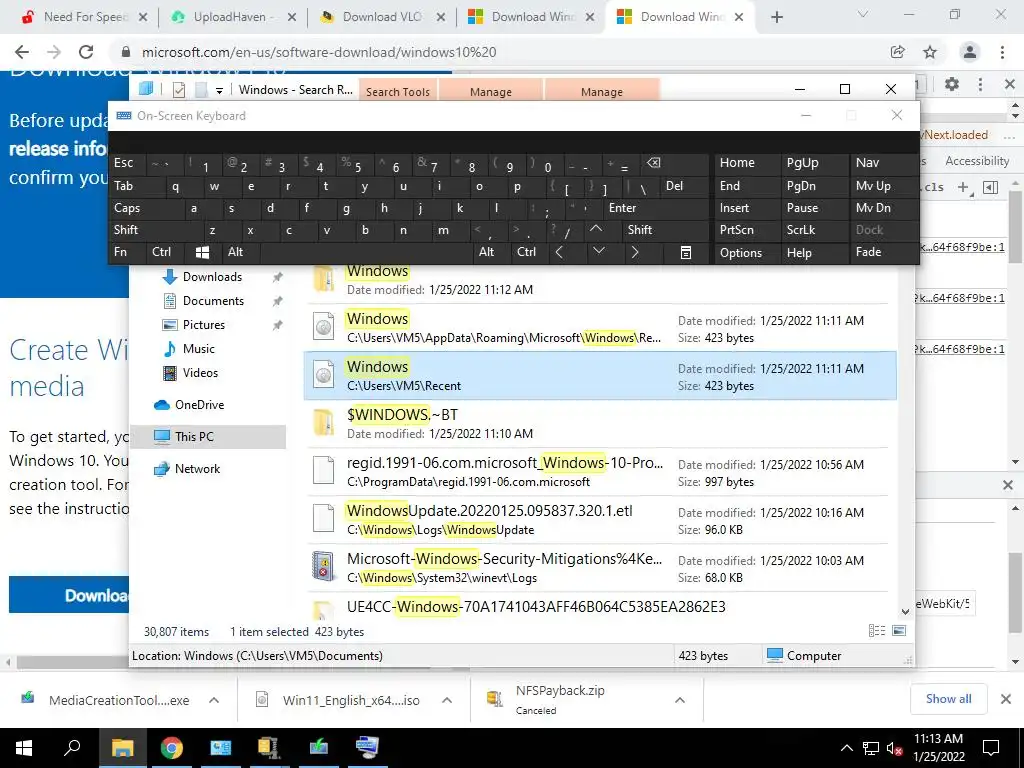Expand NFSPayback.zip download options arrow
Viewport: 1024px width, 768px height.
(x=680, y=700)
